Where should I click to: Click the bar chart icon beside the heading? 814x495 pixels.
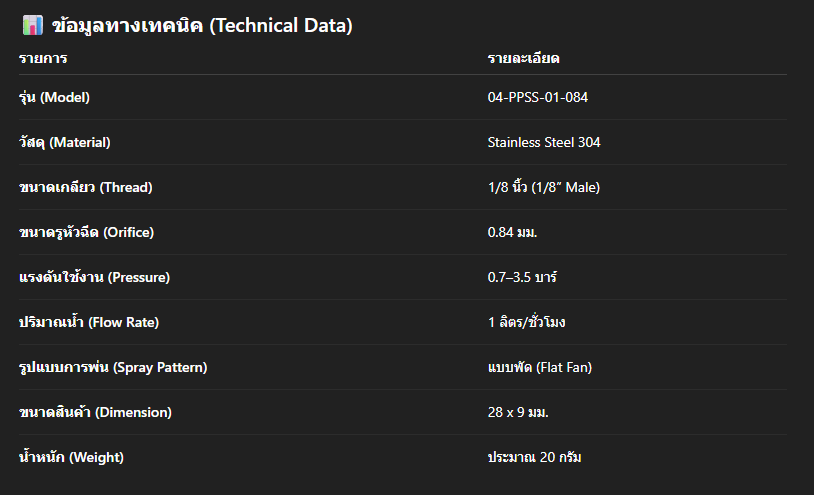(32, 25)
